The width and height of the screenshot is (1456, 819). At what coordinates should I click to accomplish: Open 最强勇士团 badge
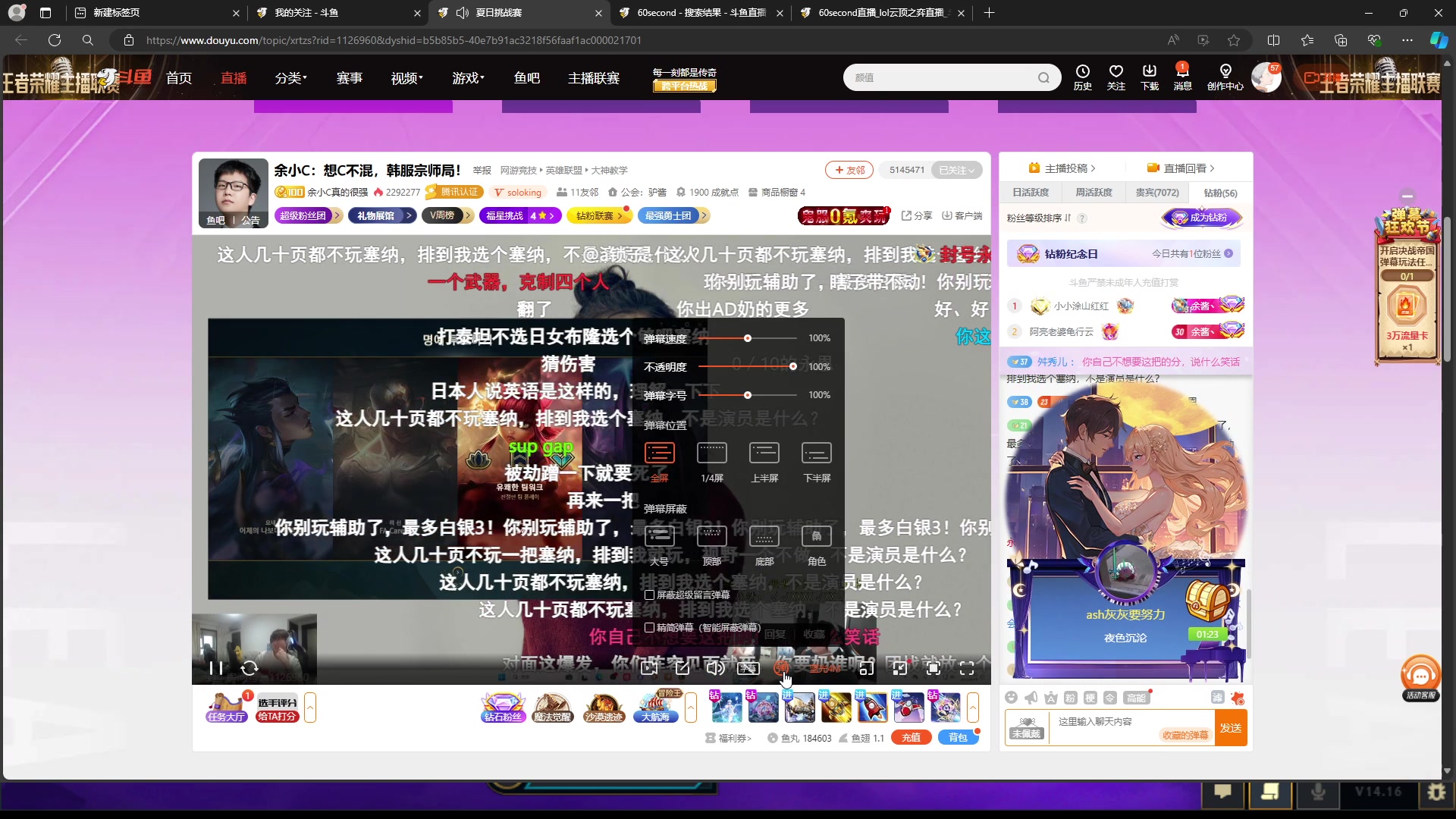click(673, 216)
